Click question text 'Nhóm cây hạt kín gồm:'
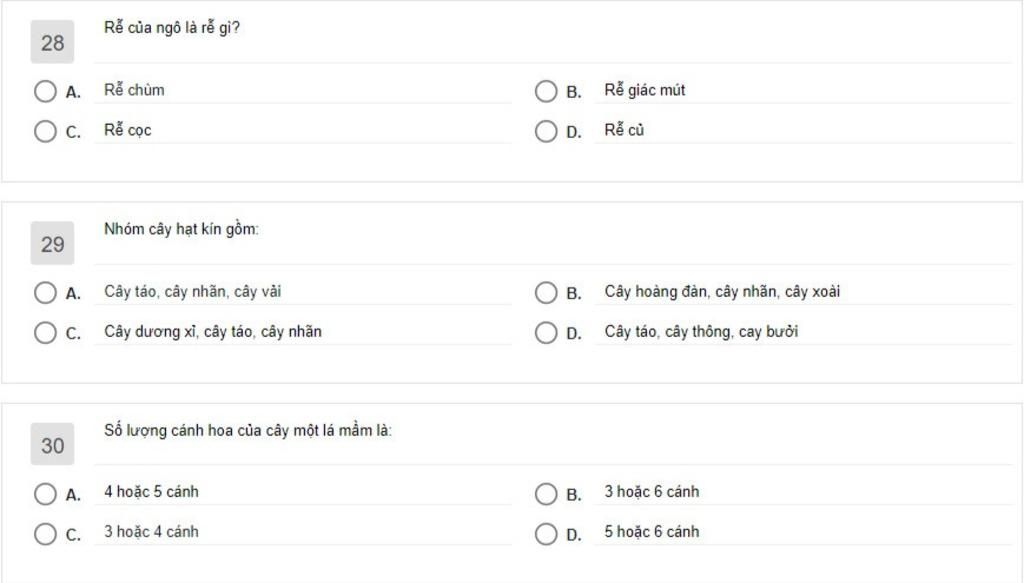The height and width of the screenshot is (583, 1024). 181,229
